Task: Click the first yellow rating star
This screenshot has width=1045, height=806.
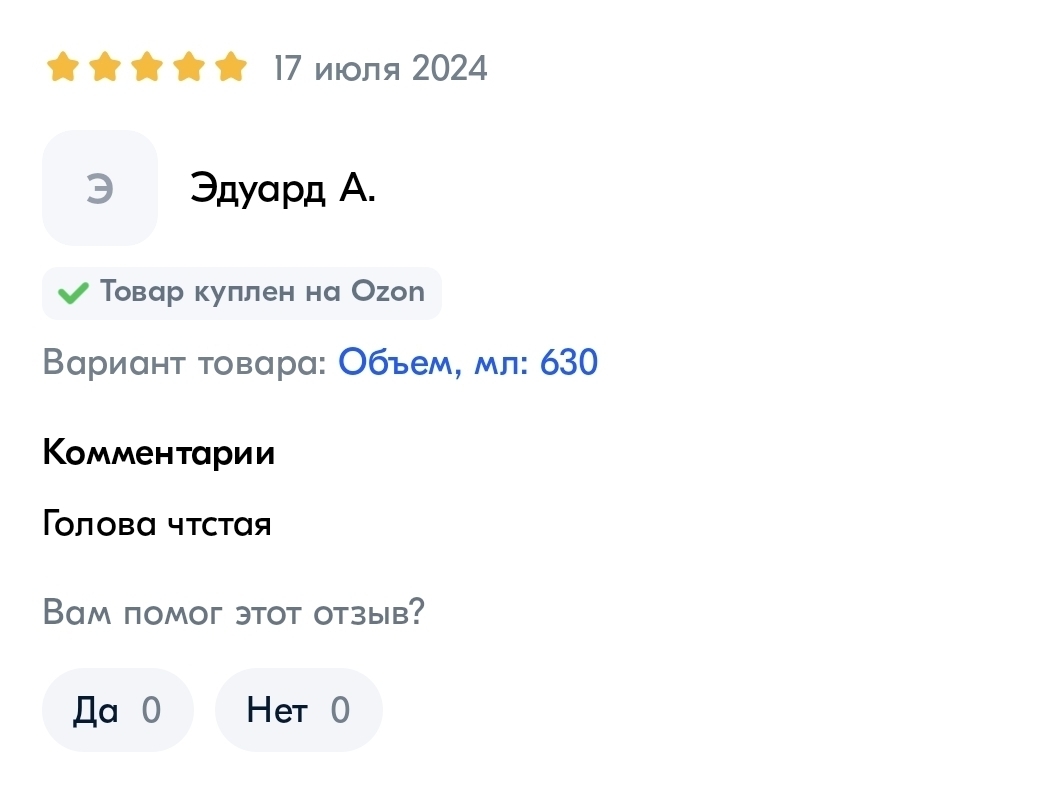Action: pos(62,68)
